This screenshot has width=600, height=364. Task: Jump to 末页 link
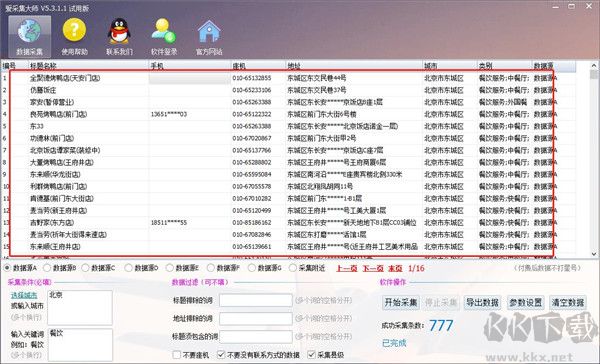[x=395, y=268]
